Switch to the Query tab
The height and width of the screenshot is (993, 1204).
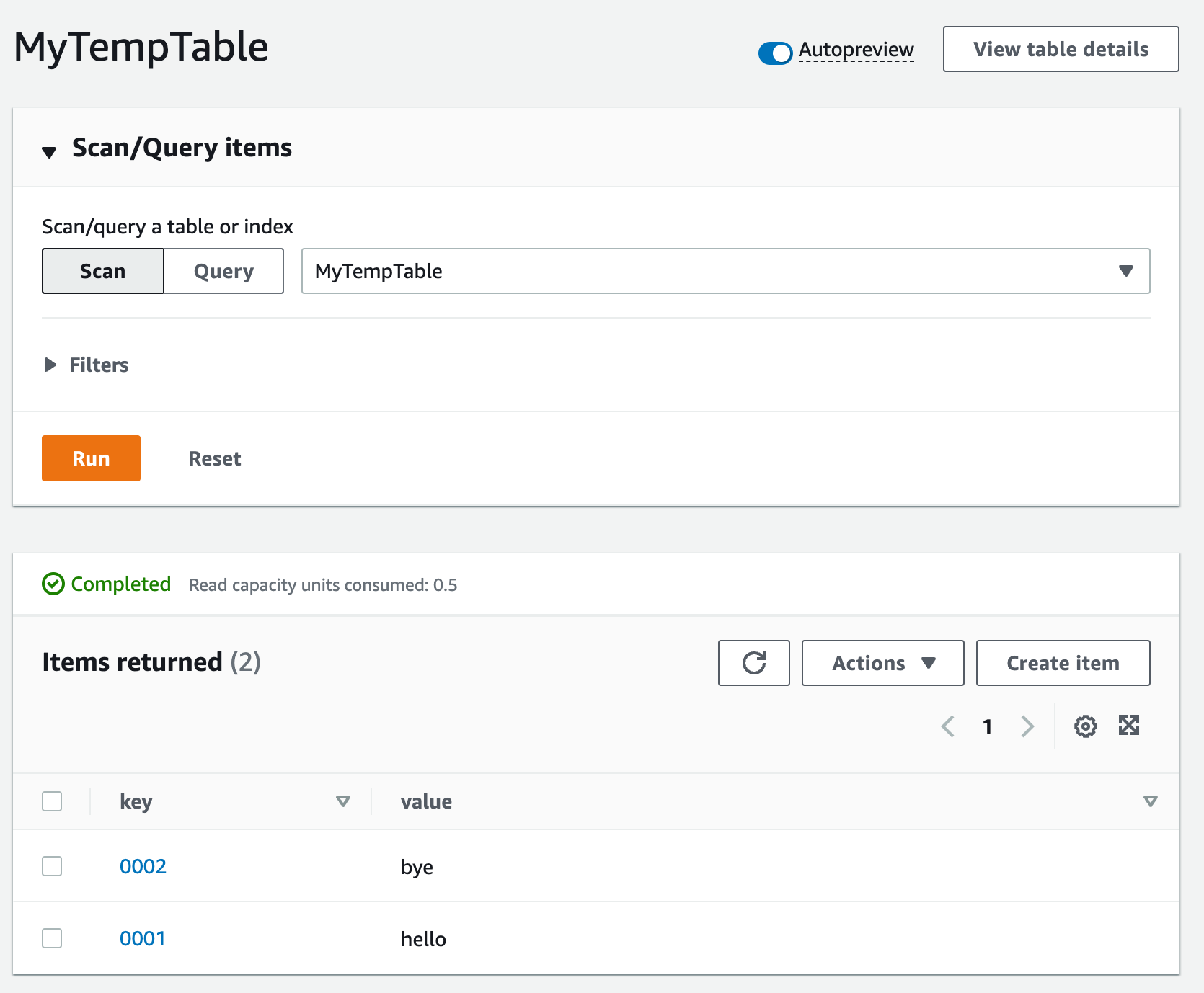point(223,271)
